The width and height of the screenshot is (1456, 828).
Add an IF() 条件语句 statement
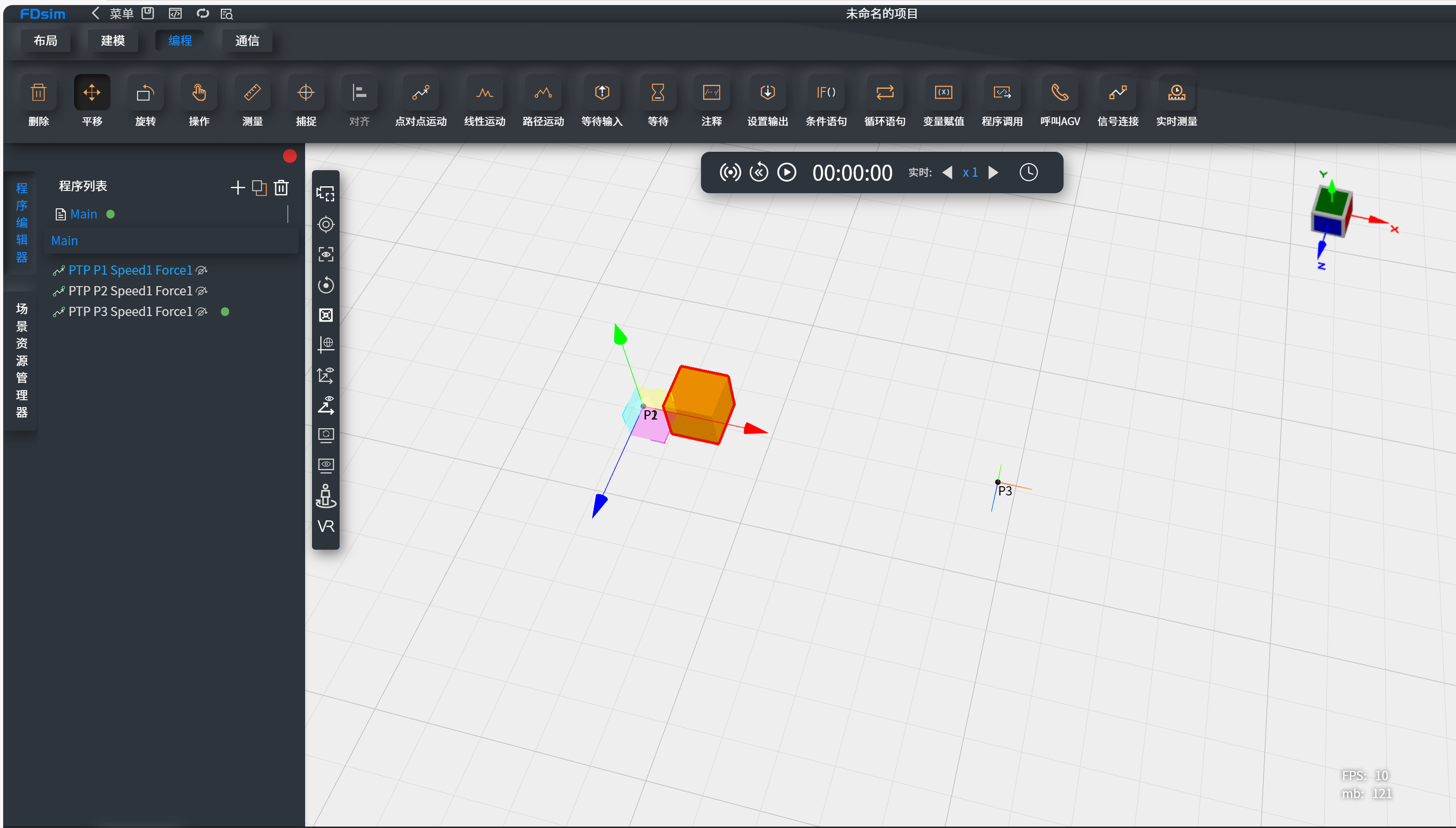[x=826, y=93]
